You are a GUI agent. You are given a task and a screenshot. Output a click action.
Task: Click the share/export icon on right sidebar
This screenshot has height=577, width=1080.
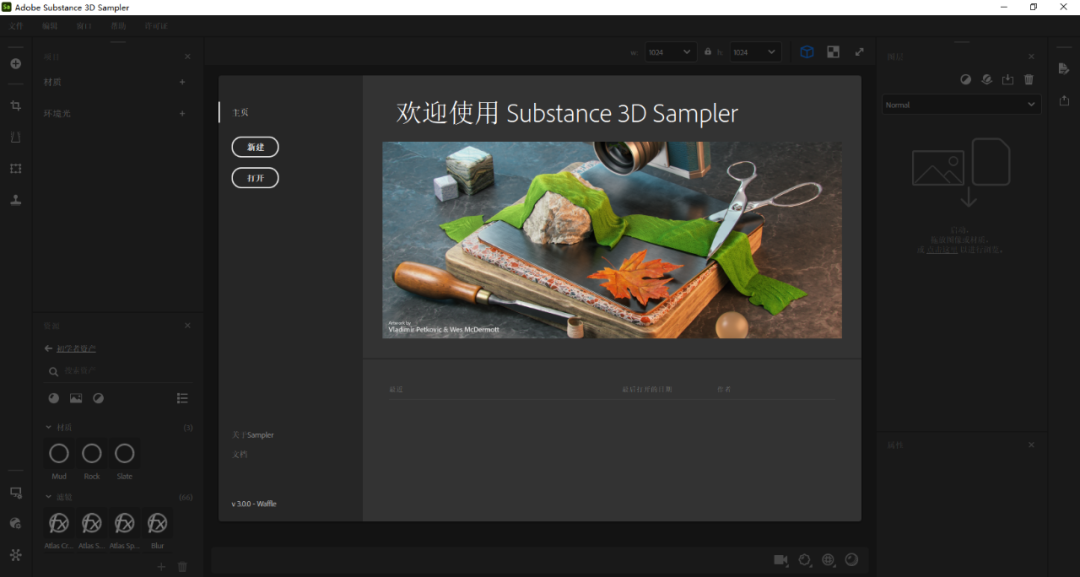pyautogui.click(x=1064, y=99)
